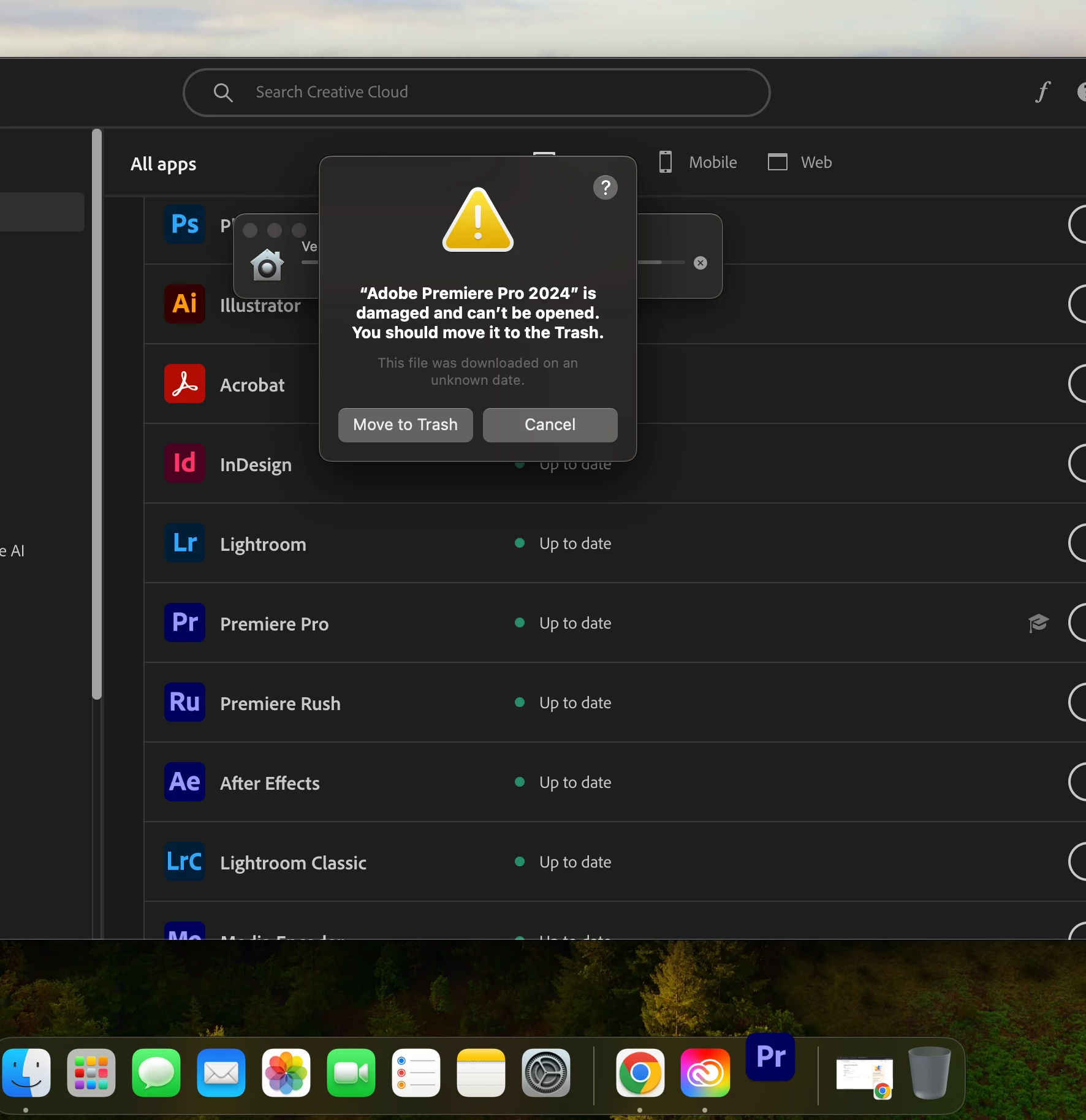
Task: Click the Photoshop Ps icon
Action: coord(184,224)
